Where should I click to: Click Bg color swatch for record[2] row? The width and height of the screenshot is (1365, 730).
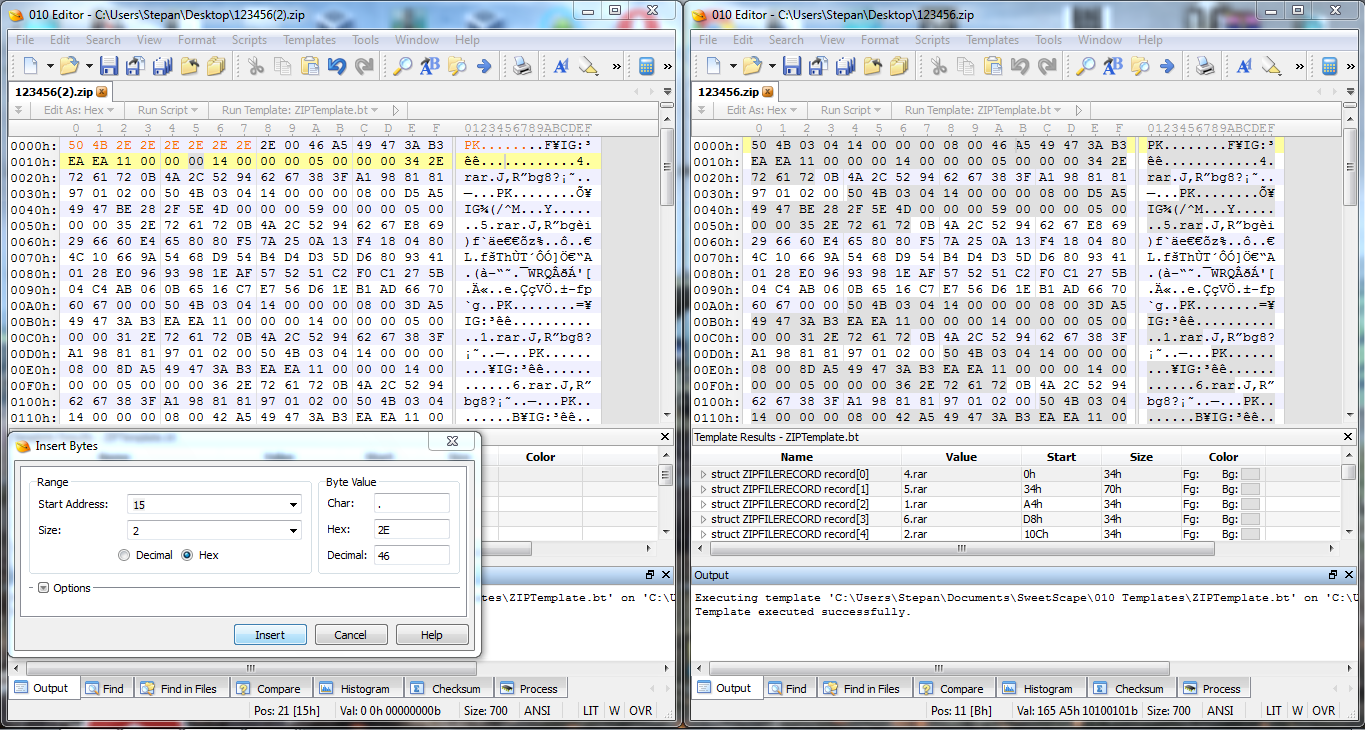pos(1250,504)
